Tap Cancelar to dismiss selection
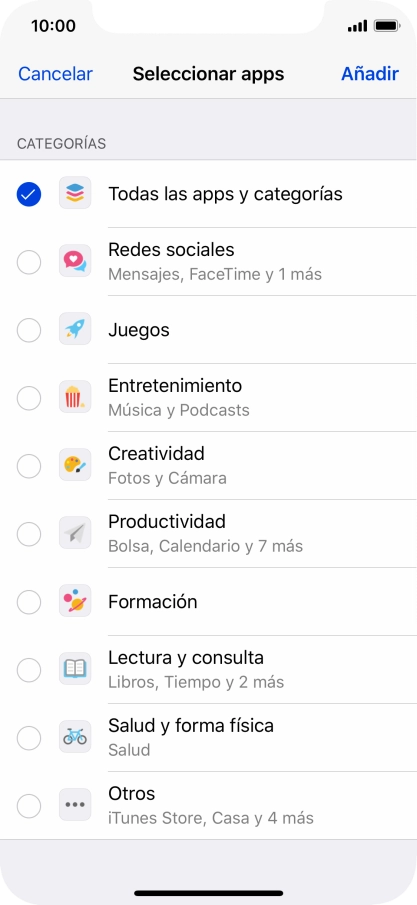The image size is (417, 905). click(55, 74)
